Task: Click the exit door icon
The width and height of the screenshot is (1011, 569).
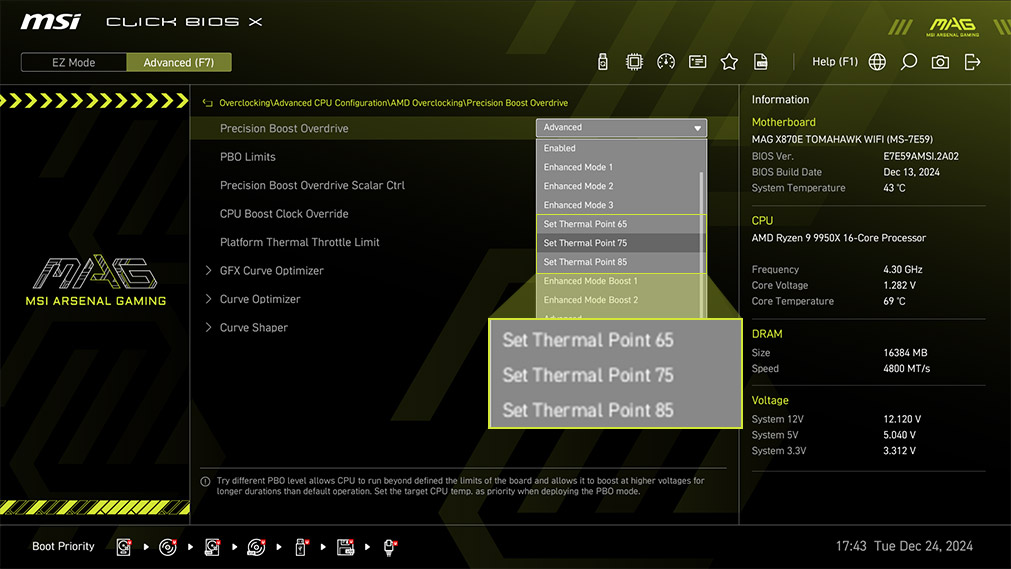Action: pyautogui.click(x=972, y=62)
